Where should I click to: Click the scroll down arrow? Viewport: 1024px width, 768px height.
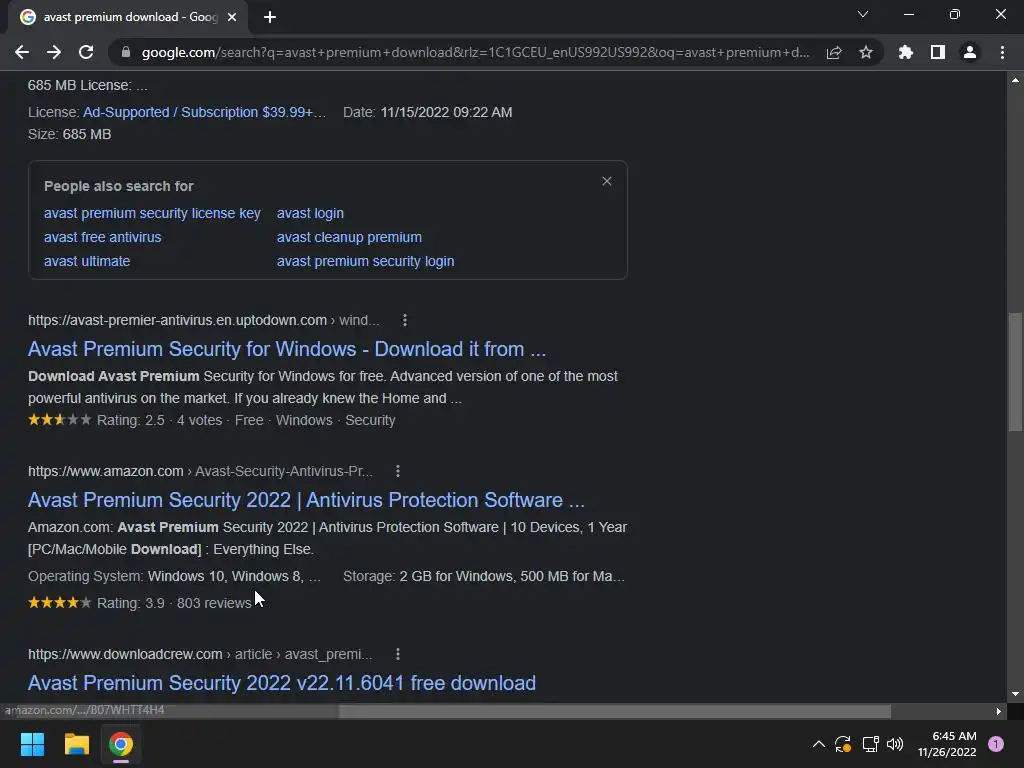1015,694
